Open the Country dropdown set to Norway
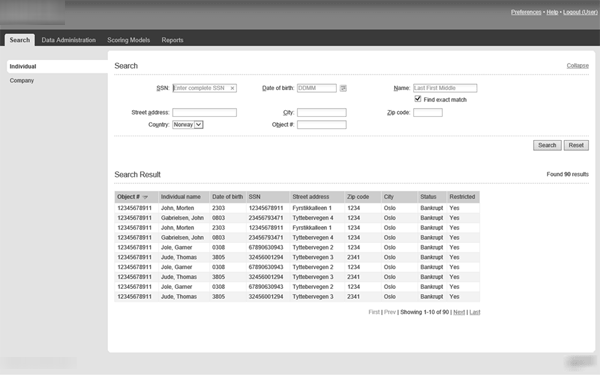 tap(188, 125)
